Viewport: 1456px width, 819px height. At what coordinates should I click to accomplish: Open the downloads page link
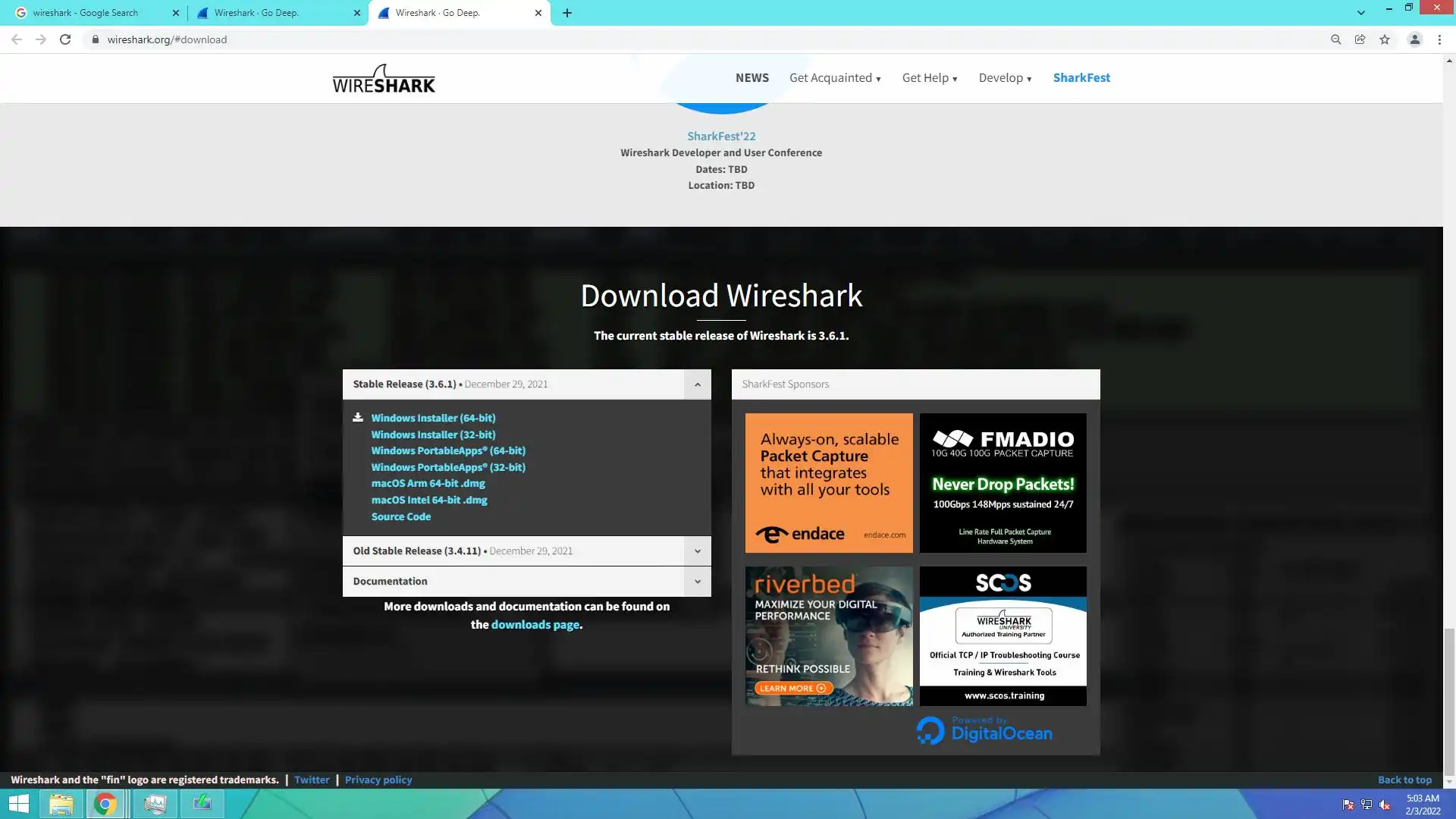tap(535, 625)
